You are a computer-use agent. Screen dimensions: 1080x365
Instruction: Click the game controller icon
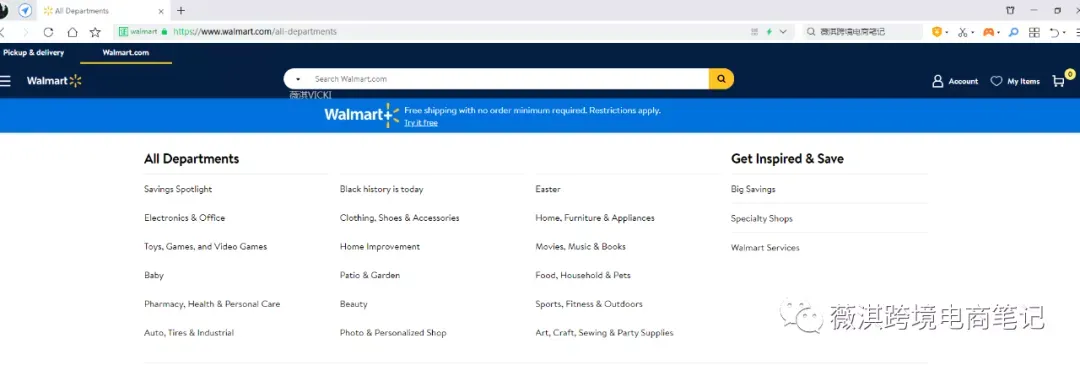click(988, 32)
